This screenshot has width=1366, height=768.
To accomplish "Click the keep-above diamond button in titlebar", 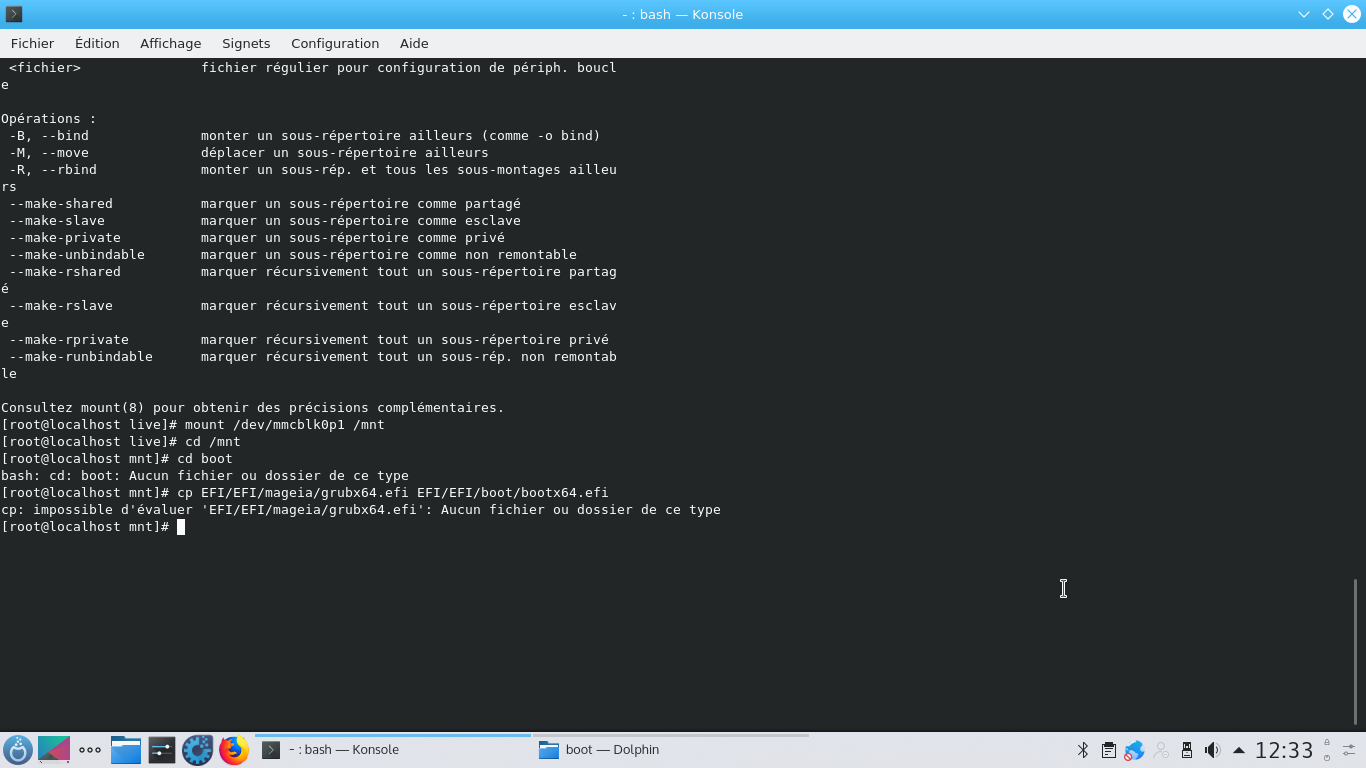I will (1328, 14).
